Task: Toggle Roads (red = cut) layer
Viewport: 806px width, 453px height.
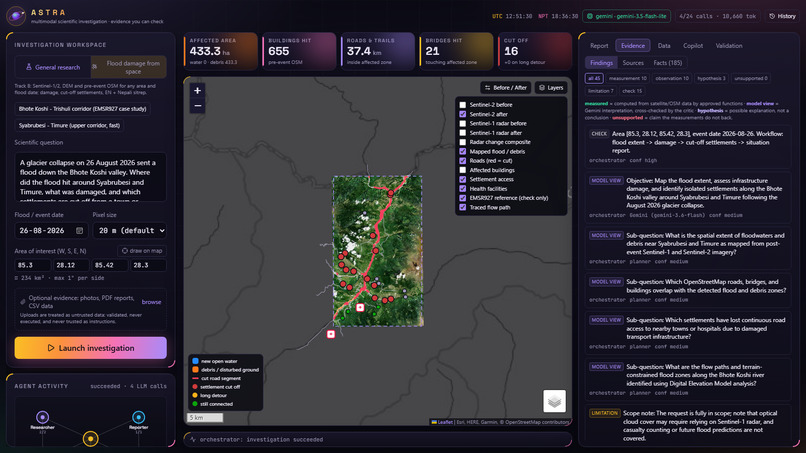Action: (x=463, y=160)
